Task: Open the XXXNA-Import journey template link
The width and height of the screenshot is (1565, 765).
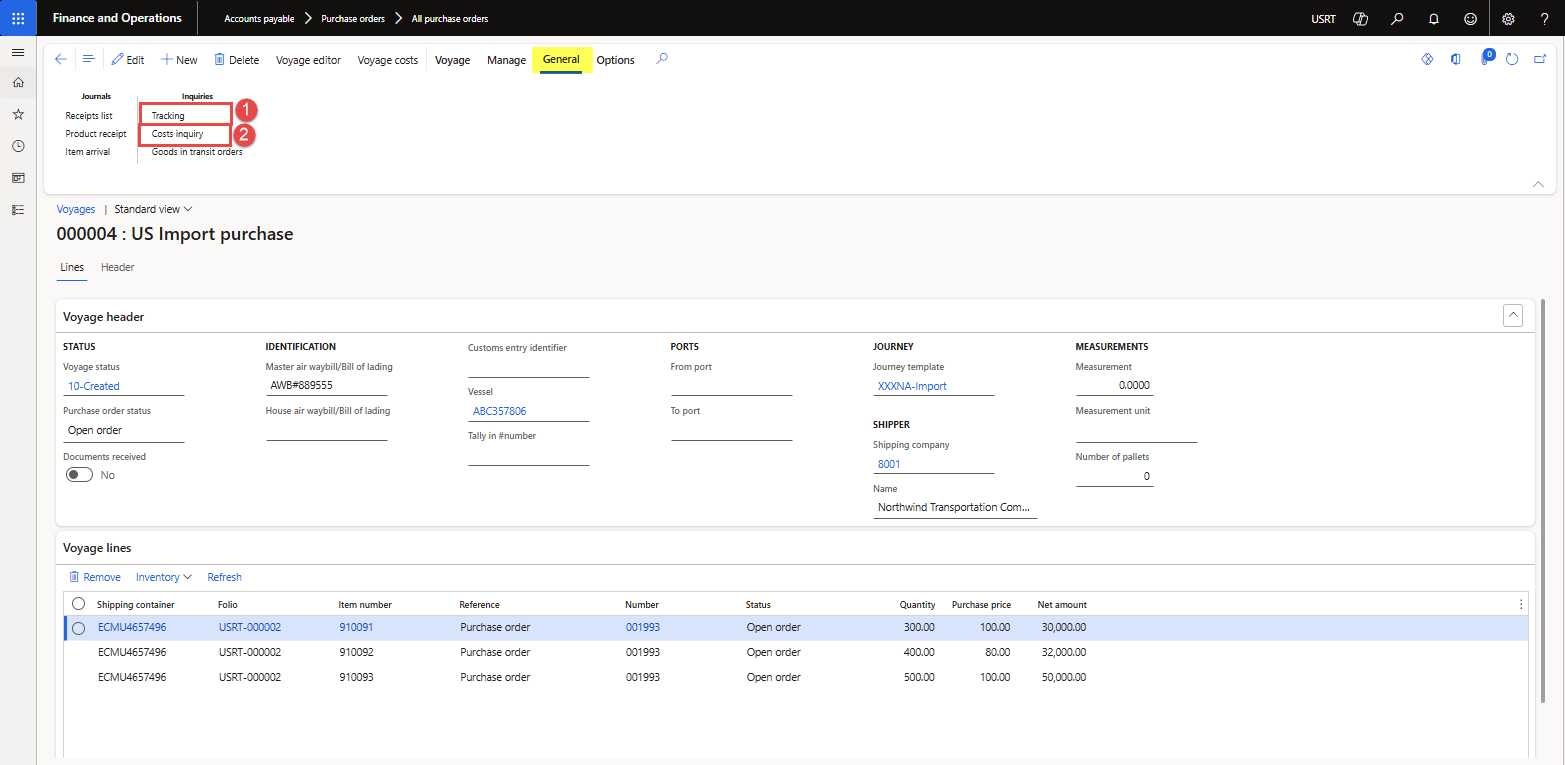Action: (x=912, y=386)
